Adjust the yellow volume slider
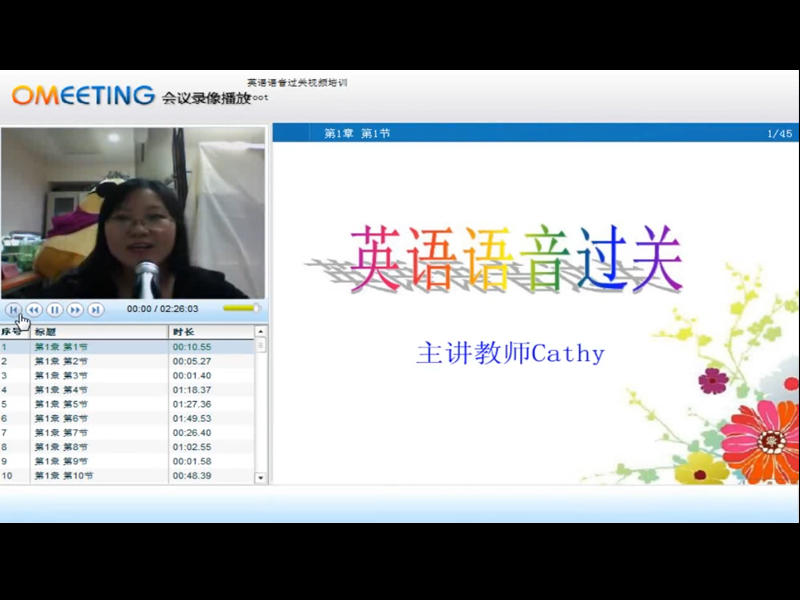 [x=239, y=309]
